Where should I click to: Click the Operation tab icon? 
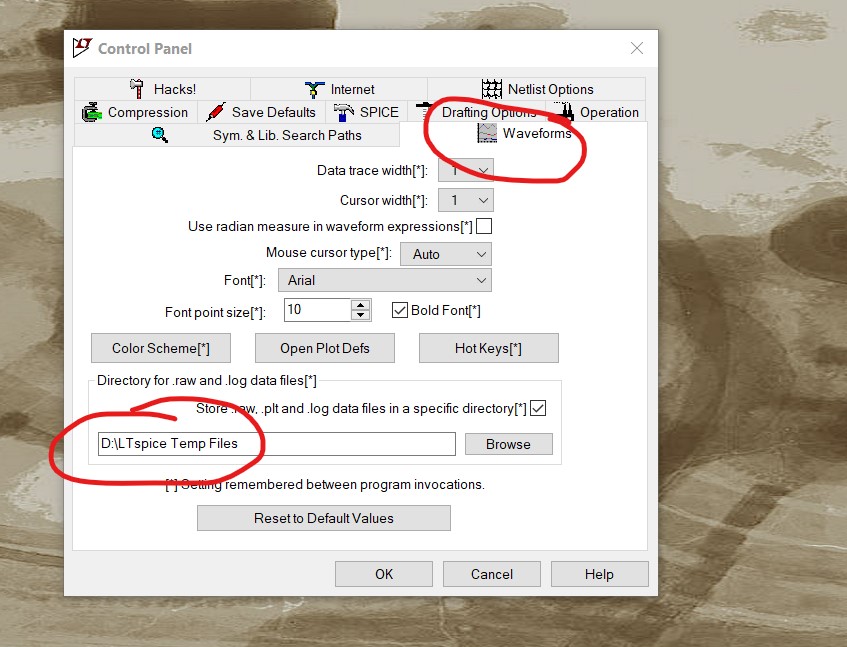(565, 112)
